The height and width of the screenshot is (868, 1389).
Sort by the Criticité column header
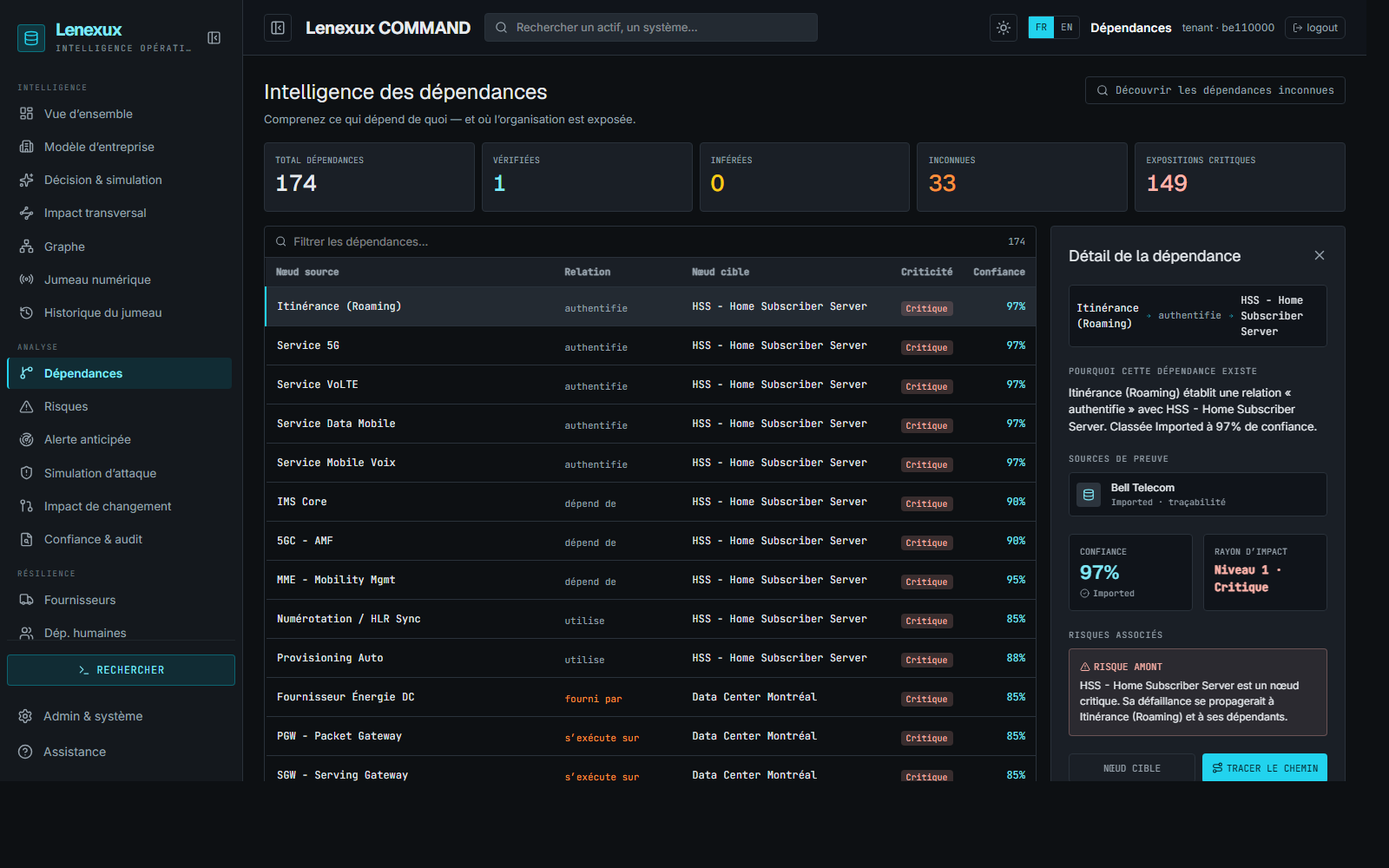tap(926, 272)
